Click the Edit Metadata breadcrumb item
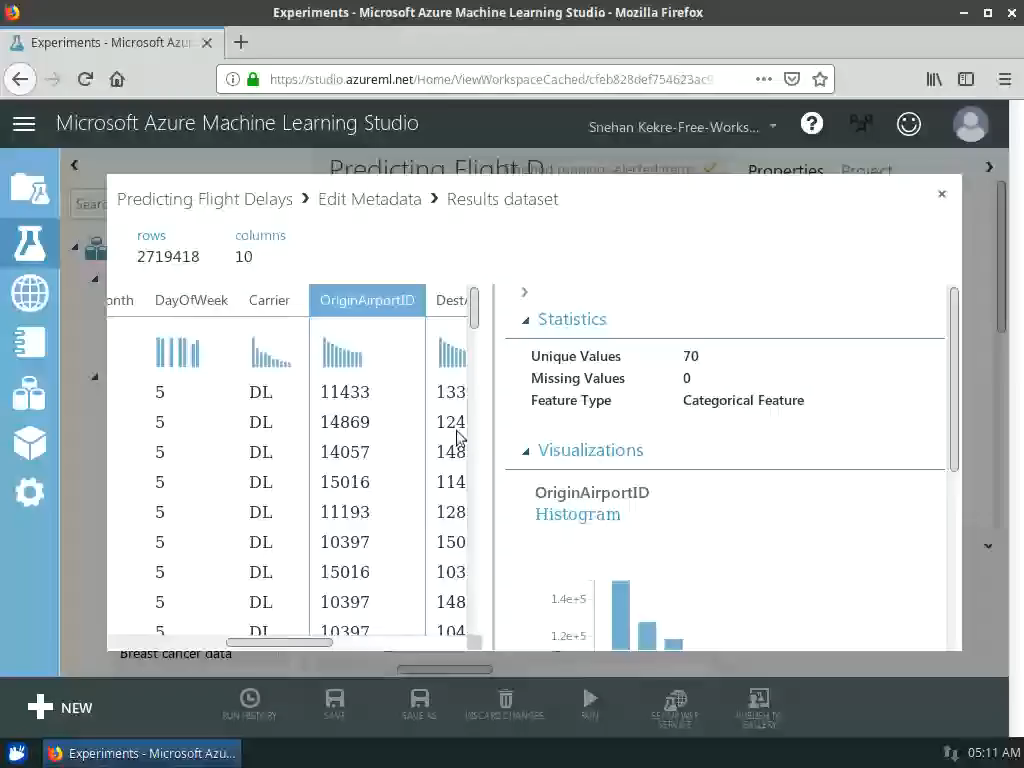 (369, 199)
